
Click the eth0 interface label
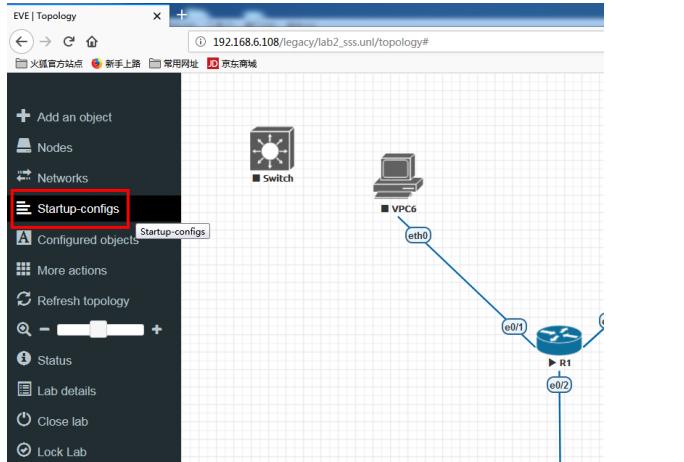(x=418, y=236)
